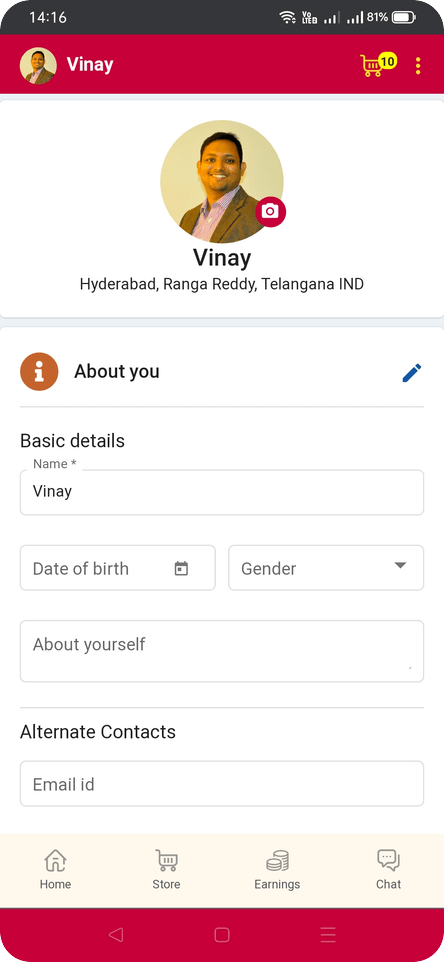Tap the camera icon to change photo
The height and width of the screenshot is (962, 444).
click(x=270, y=212)
